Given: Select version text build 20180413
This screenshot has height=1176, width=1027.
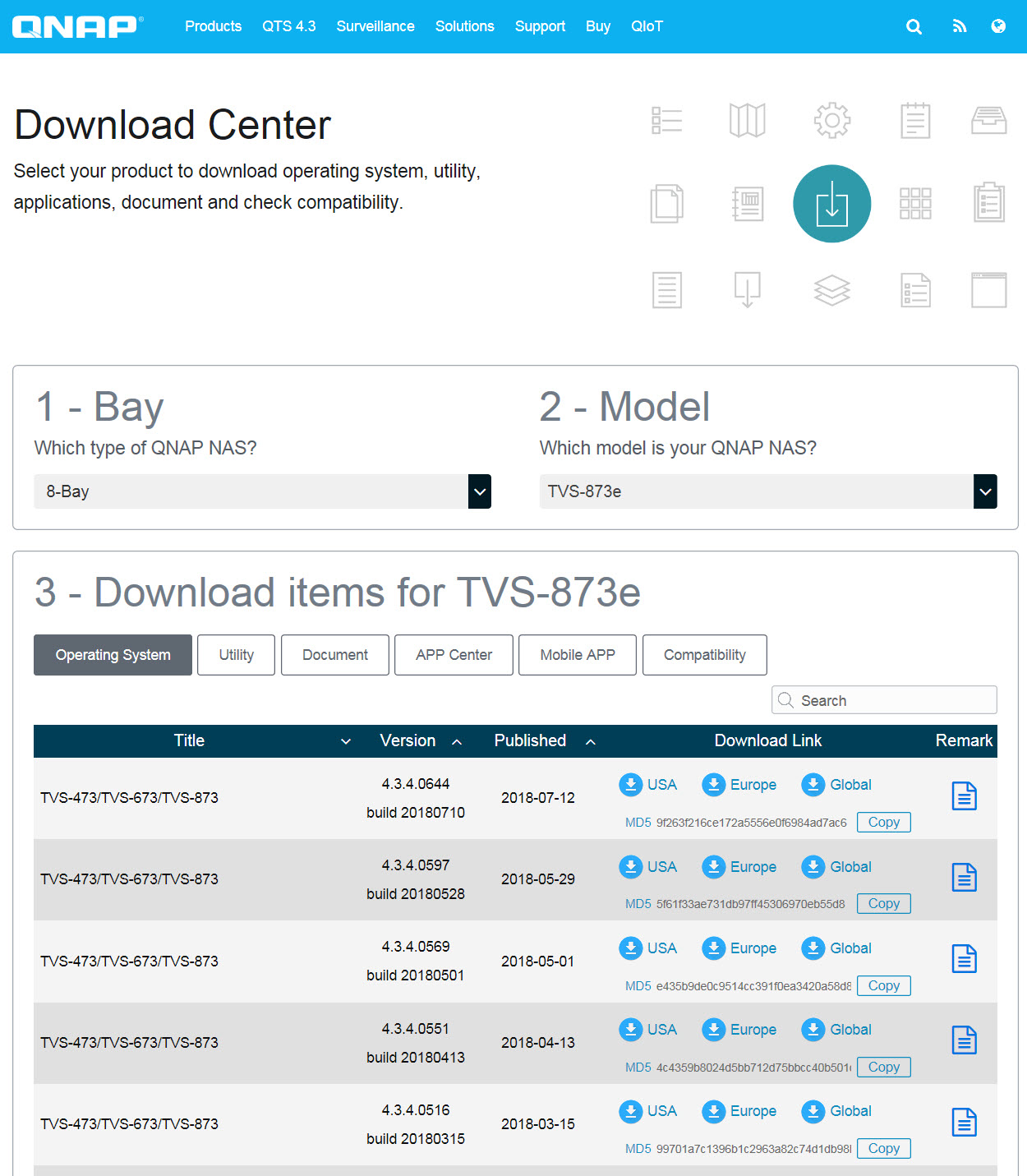Looking at the screenshot, I should [416, 1058].
